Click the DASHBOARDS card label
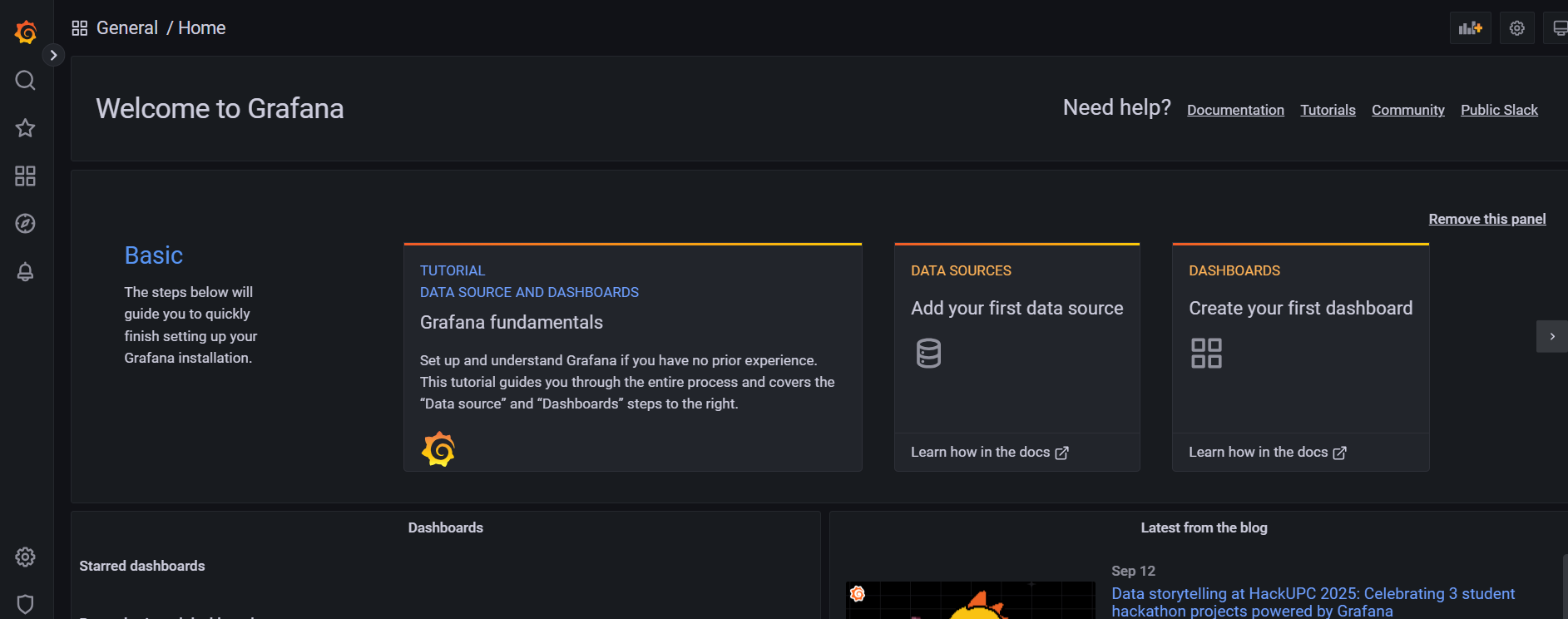Image resolution: width=1568 pixels, height=619 pixels. pos(1234,270)
